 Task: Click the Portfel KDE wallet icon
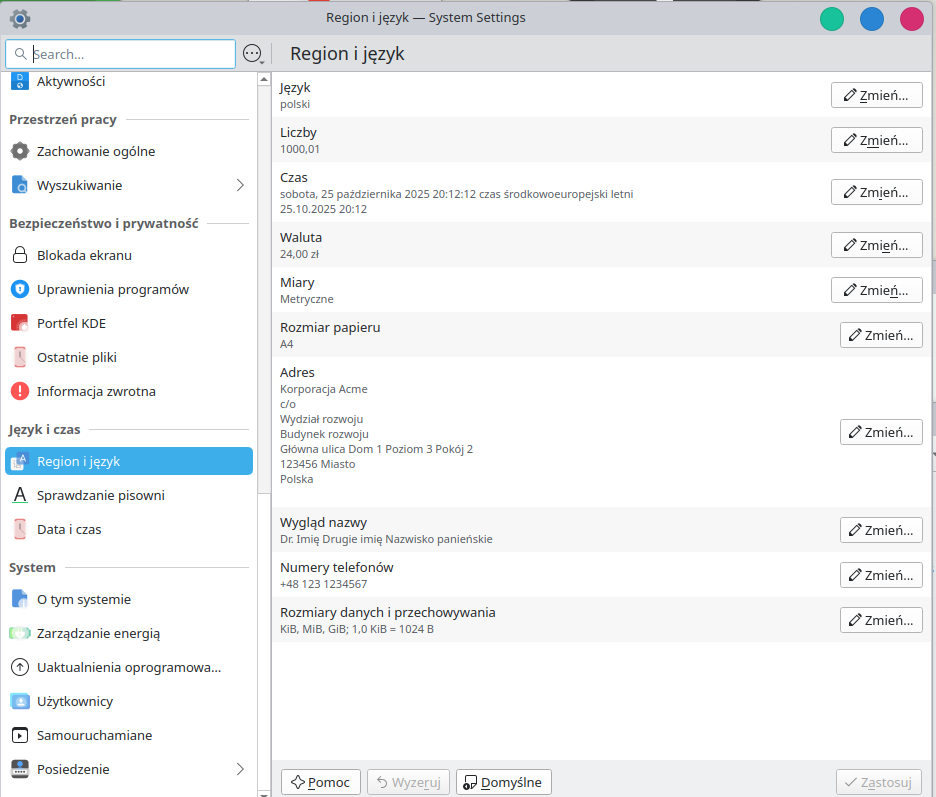pyautogui.click(x=19, y=323)
